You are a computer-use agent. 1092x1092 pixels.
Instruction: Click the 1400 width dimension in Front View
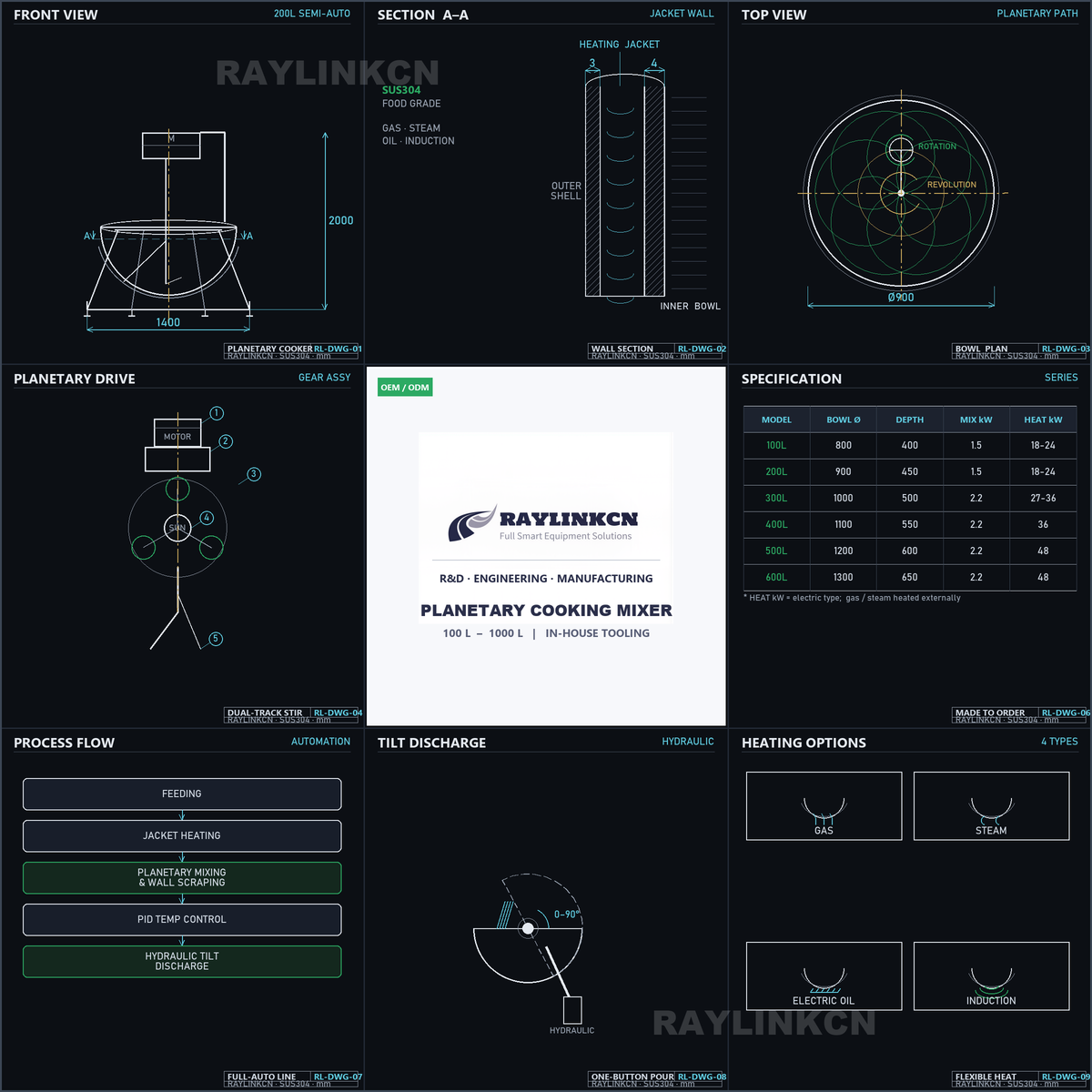168,322
